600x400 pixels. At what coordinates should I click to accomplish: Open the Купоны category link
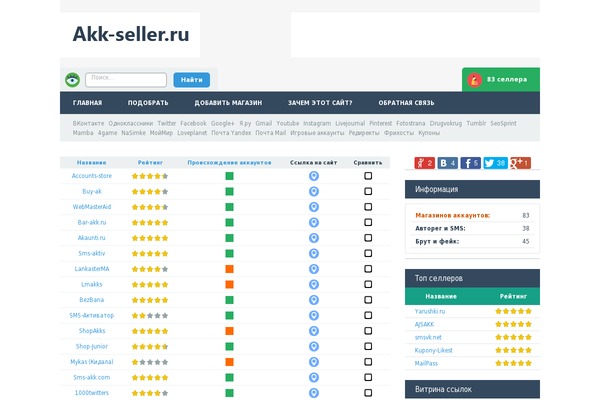coord(429,133)
